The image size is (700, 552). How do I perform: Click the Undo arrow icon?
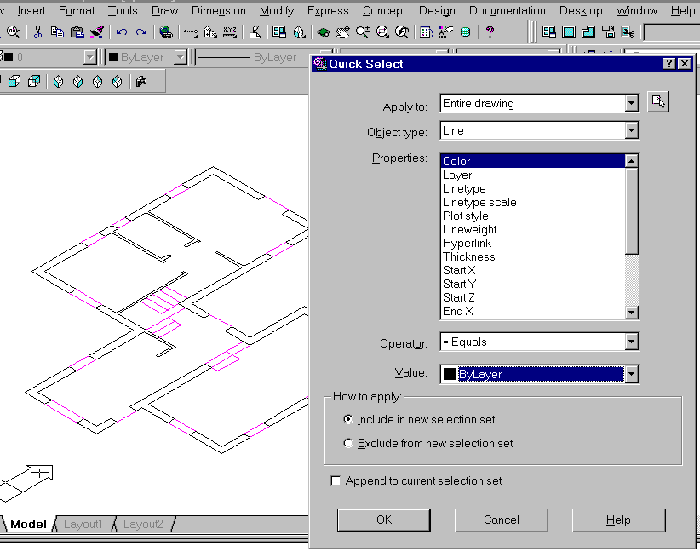(121, 32)
